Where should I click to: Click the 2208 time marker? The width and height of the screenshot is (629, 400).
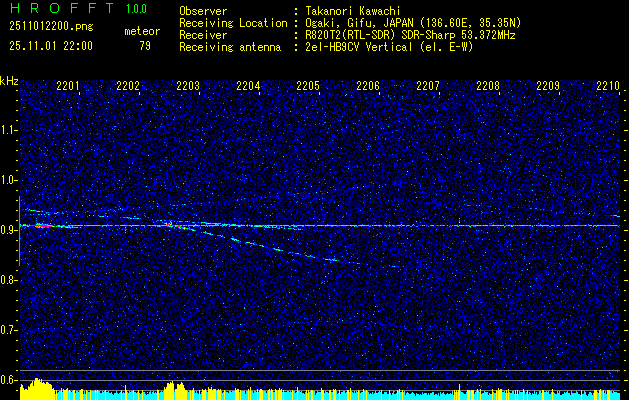tap(488, 85)
